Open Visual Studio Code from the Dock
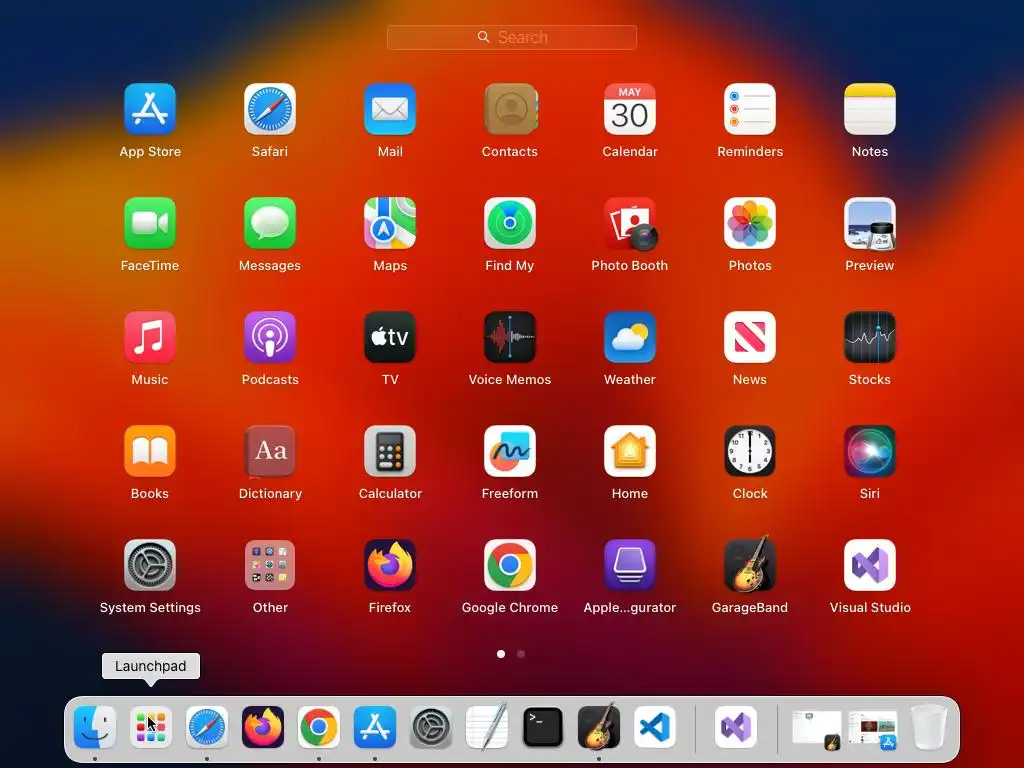Viewport: 1024px width, 768px height. pyautogui.click(x=655, y=727)
